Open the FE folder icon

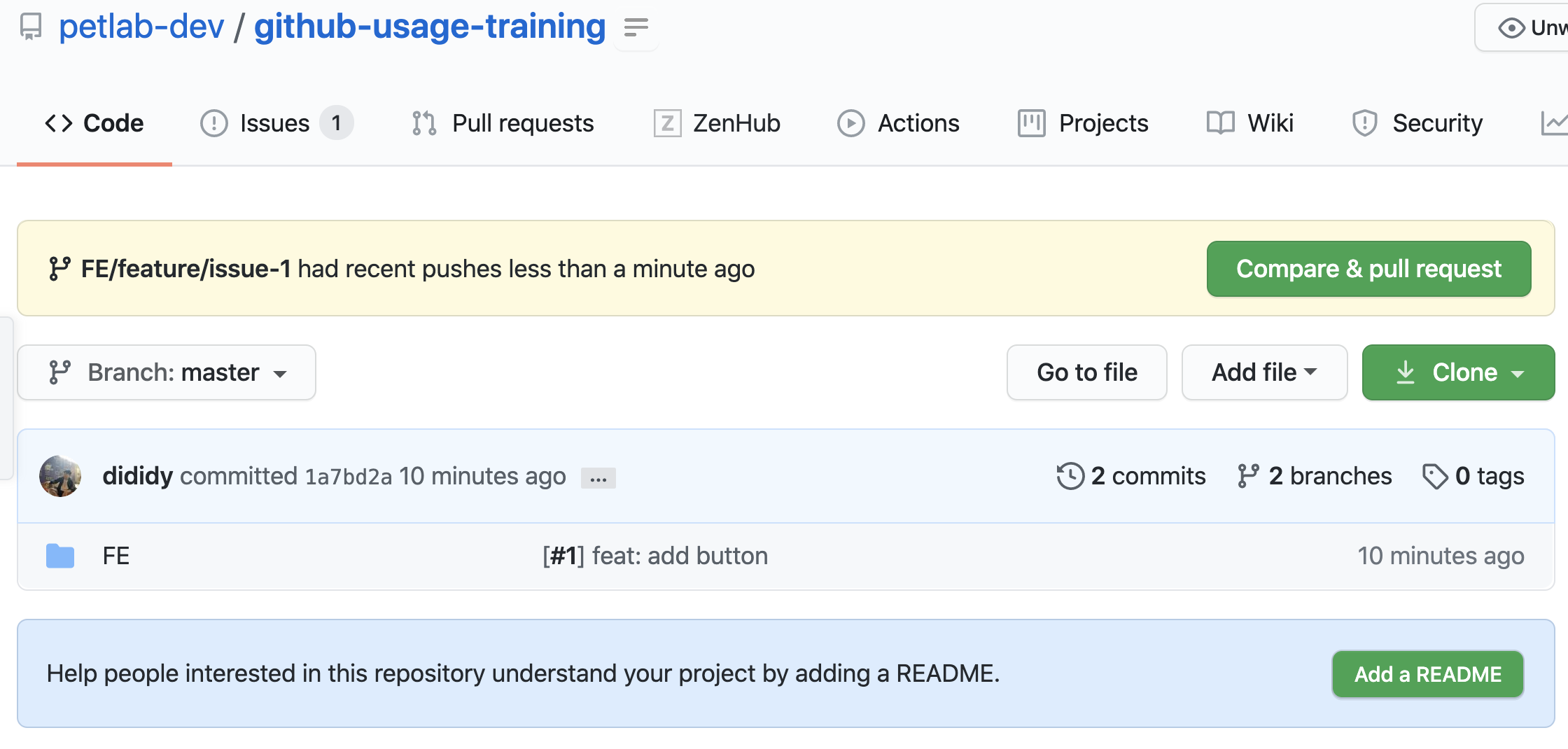[60, 556]
